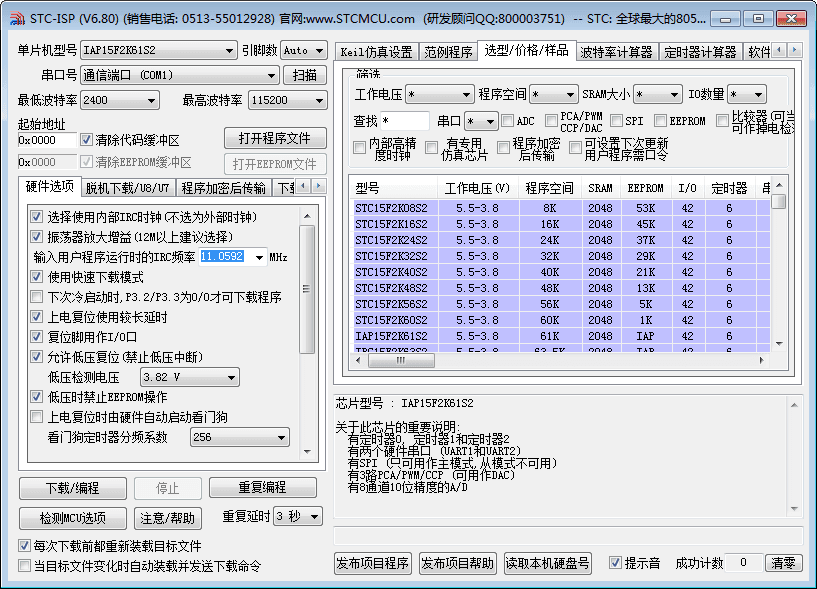This screenshot has width=817, height=589.
Task: Expand the IRC frequency 11.0592 dropdown
Action: pos(259,257)
